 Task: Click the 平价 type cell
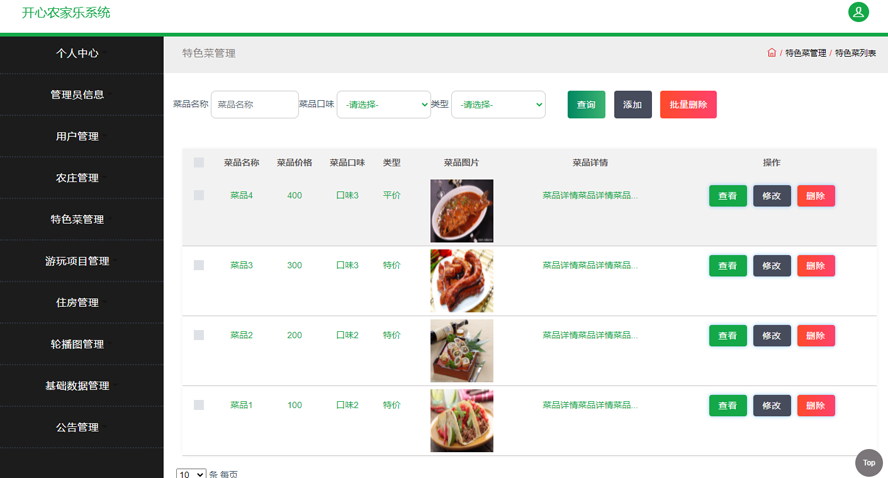coord(391,195)
